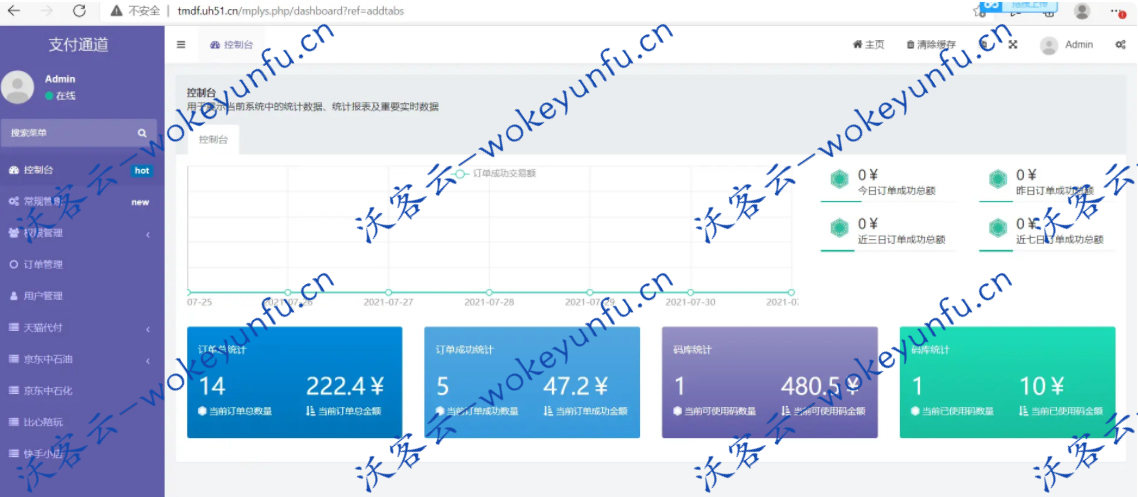The image size is (1138, 497).
Task: Open 控制台 in the sidebar
Action: coord(82,171)
